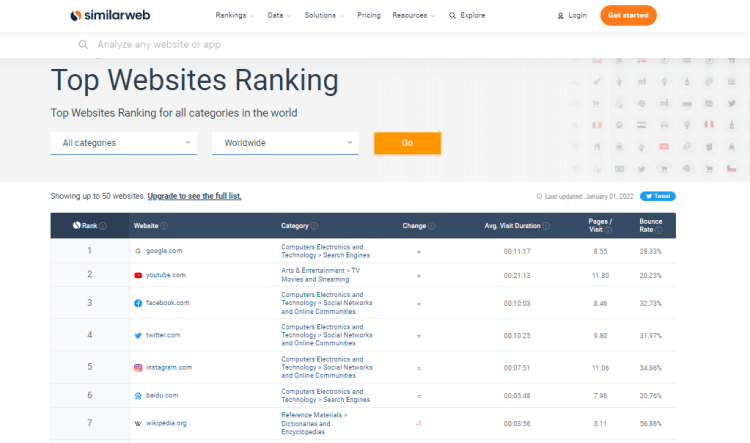Click the Top Websites Ranking heading

click(x=195, y=80)
